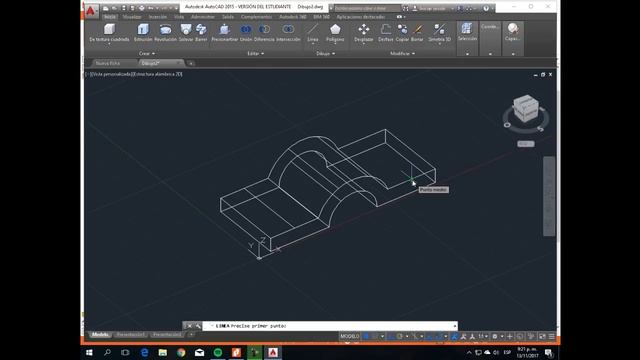Expand the Selección panel arrow
The height and width of the screenshot is (360, 640).
(x=467, y=53)
